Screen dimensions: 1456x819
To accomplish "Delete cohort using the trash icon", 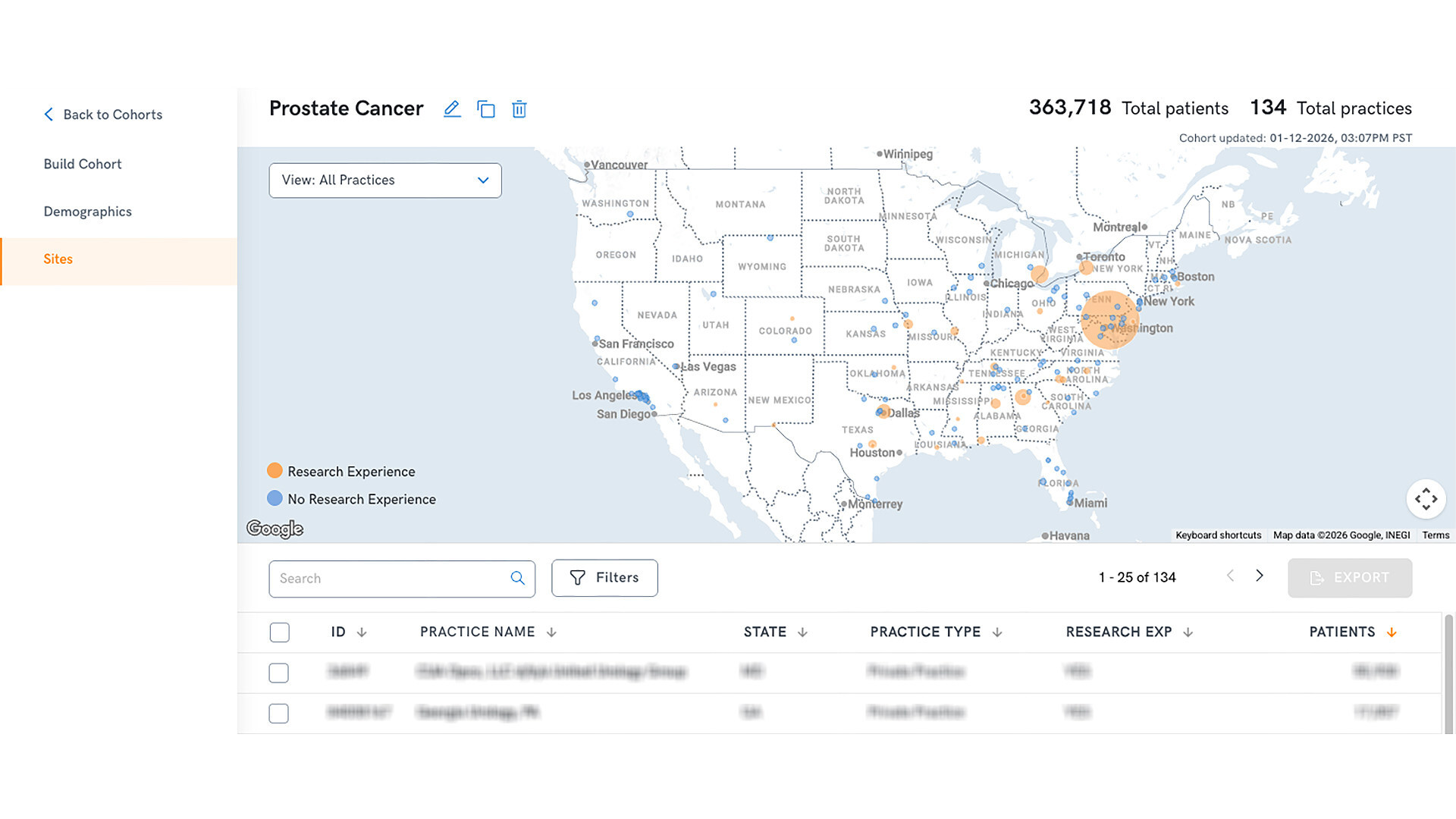I will pos(519,109).
